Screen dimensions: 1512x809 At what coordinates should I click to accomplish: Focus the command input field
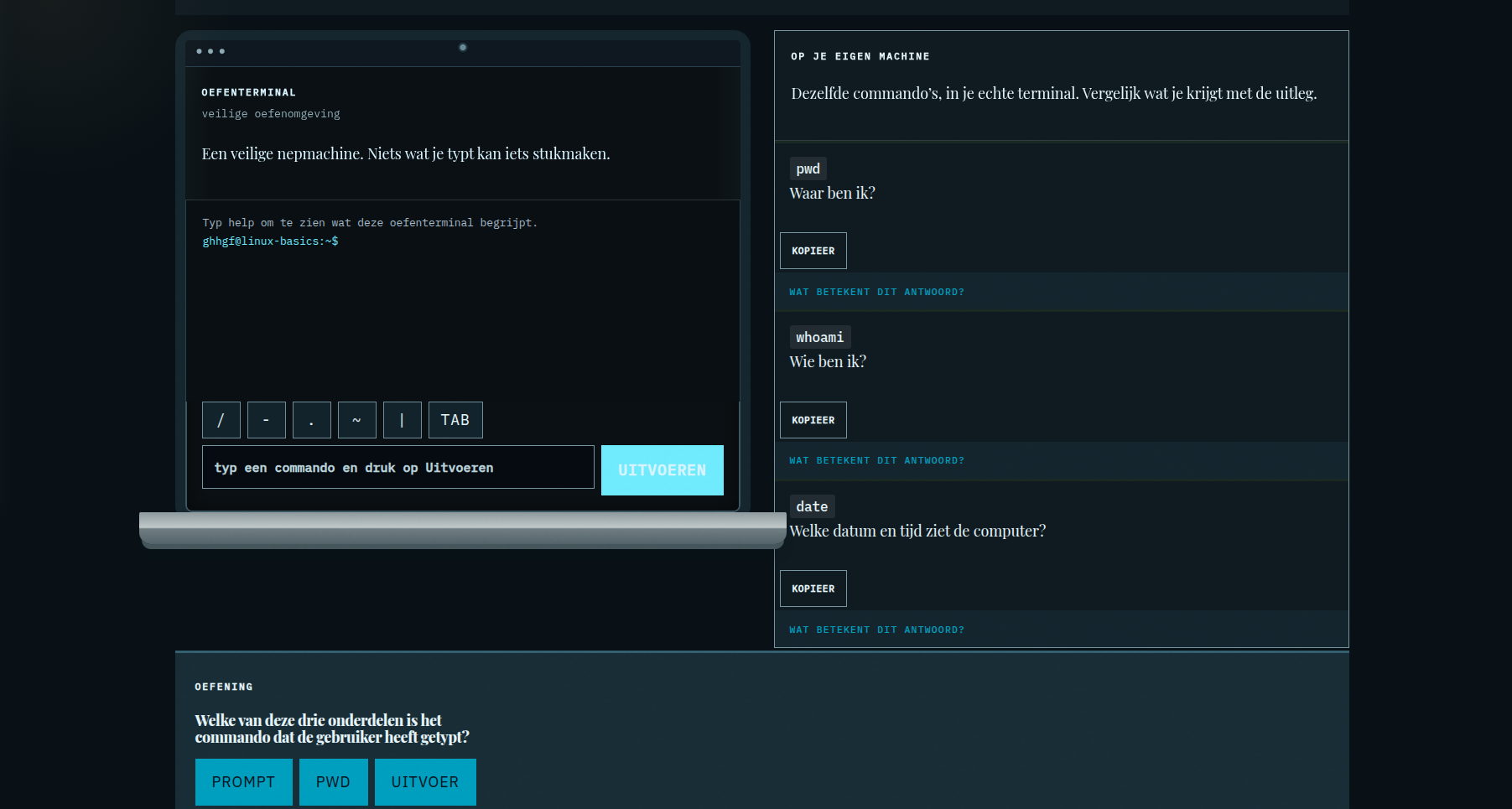point(398,467)
